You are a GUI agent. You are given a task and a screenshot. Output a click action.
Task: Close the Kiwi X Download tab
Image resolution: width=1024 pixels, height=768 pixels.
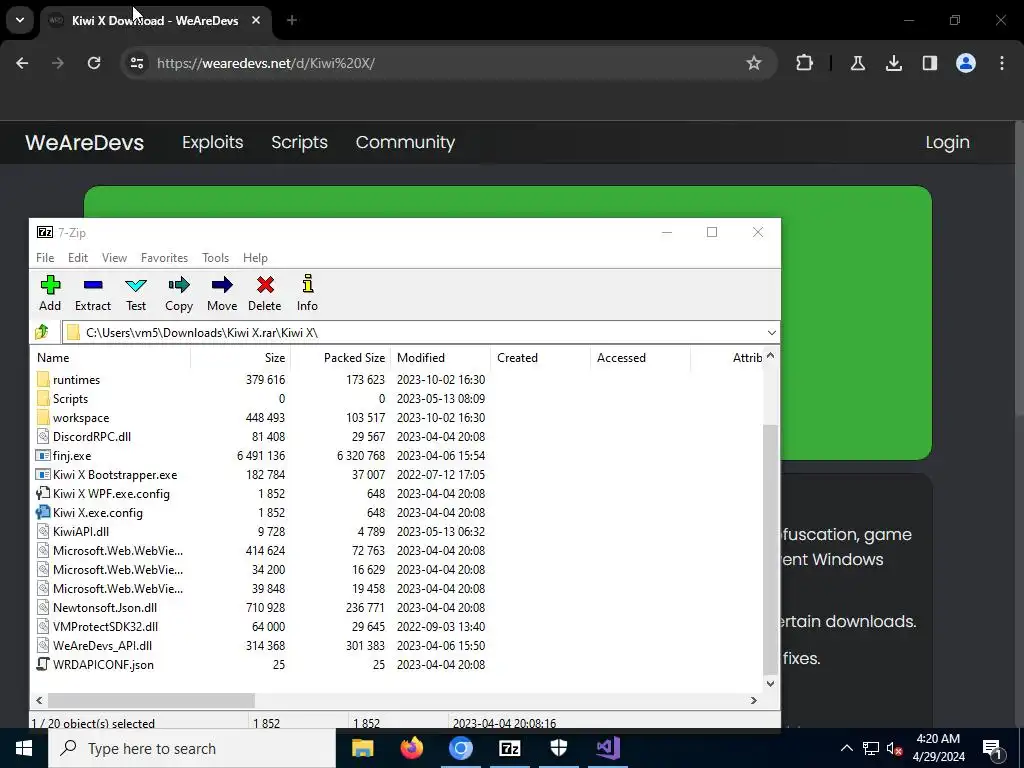coord(256,20)
